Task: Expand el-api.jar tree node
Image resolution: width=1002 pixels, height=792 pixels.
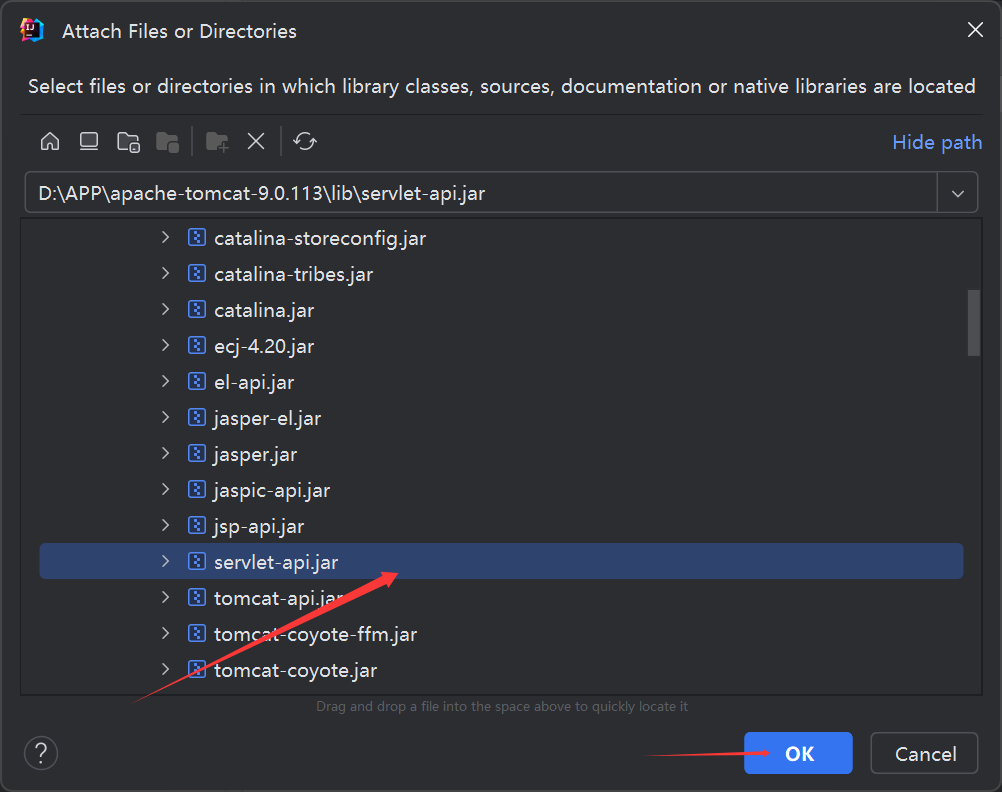Action: point(166,382)
